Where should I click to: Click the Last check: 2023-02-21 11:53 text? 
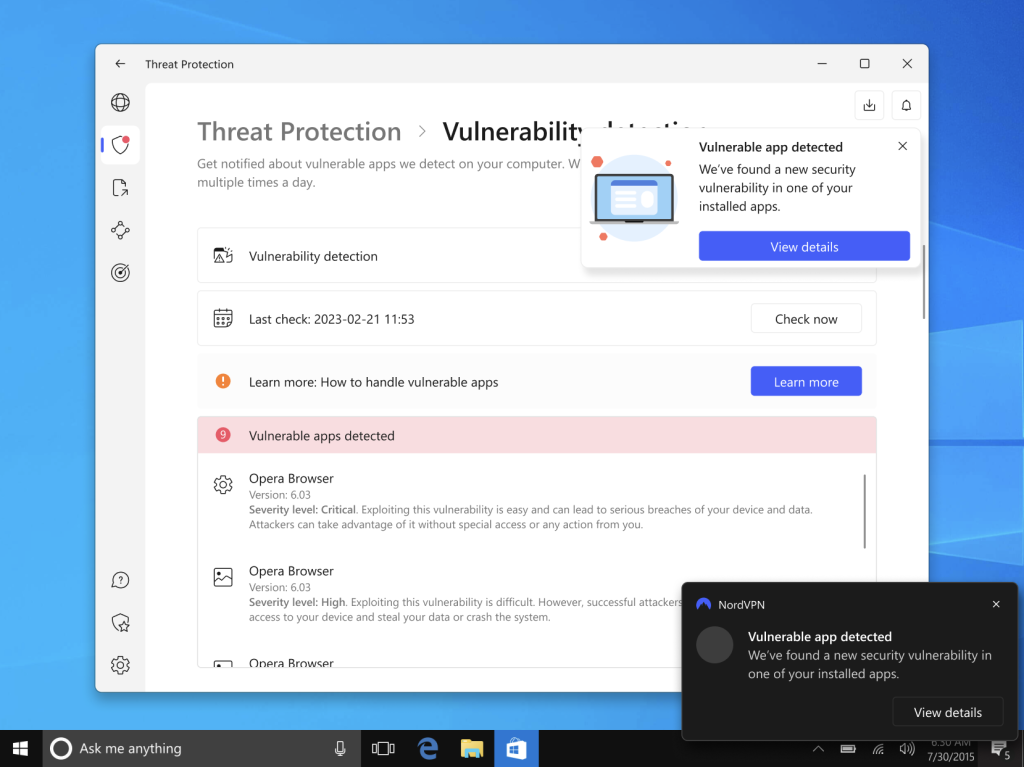point(332,319)
